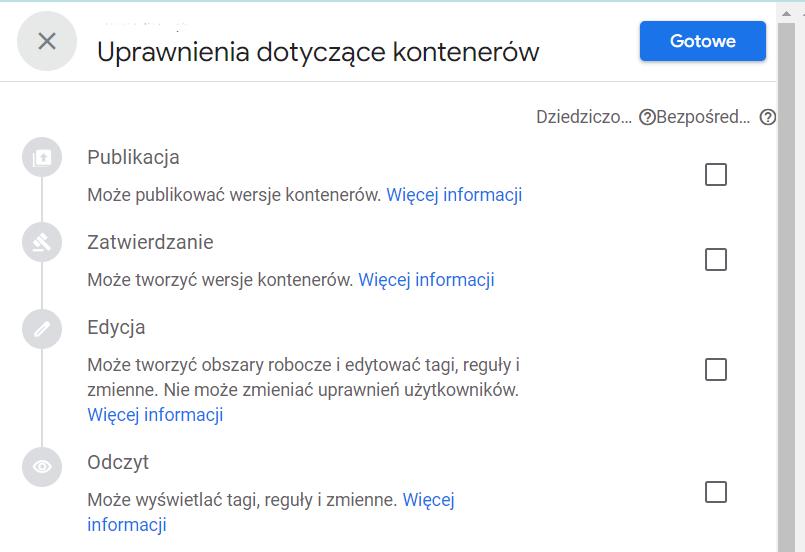Click the Zatwierdzanie gavel icon

coord(42,242)
